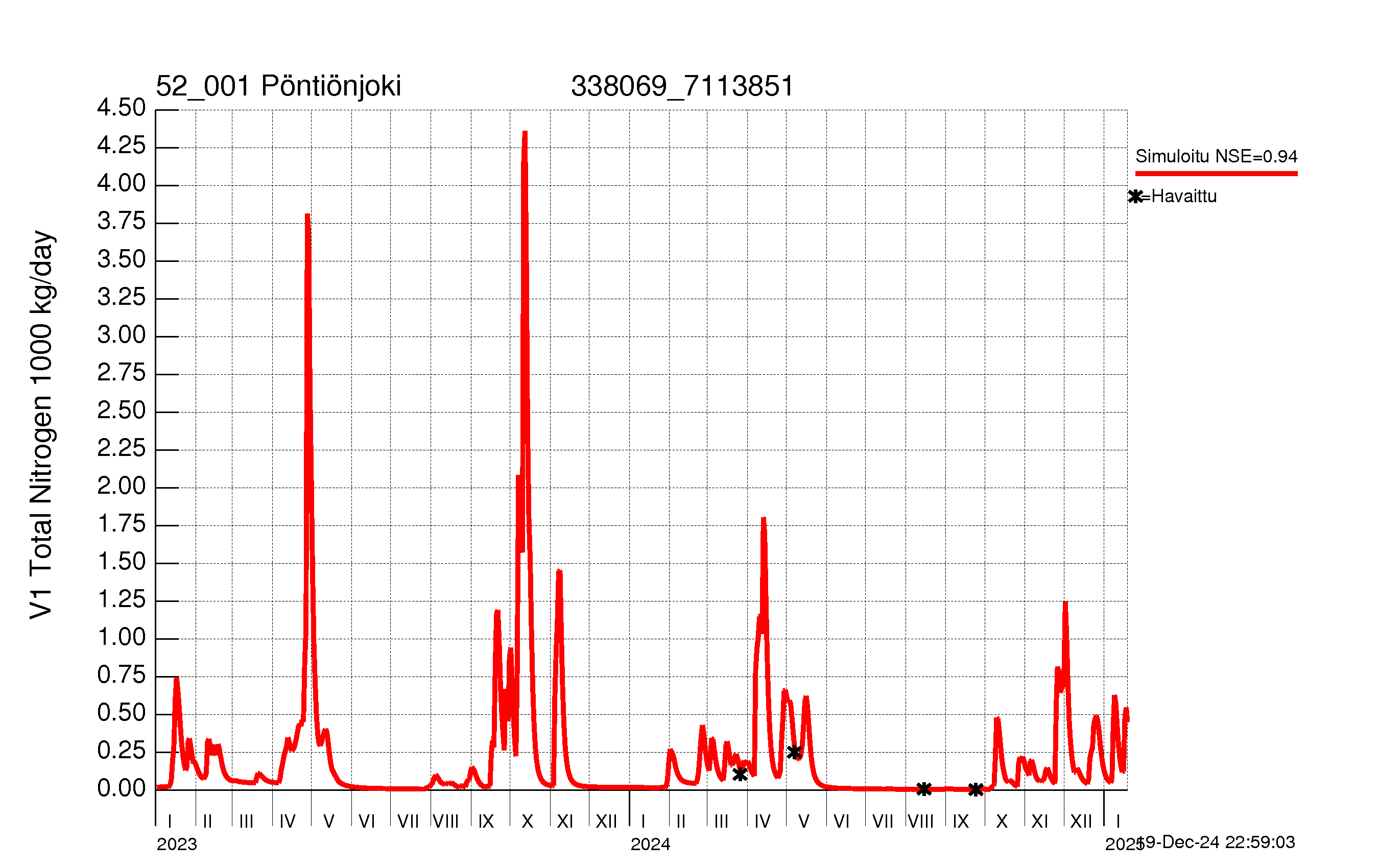Image resolution: width=1379 pixels, height=868 pixels.
Task: Click the y-axis value 2.25
Action: point(122,448)
